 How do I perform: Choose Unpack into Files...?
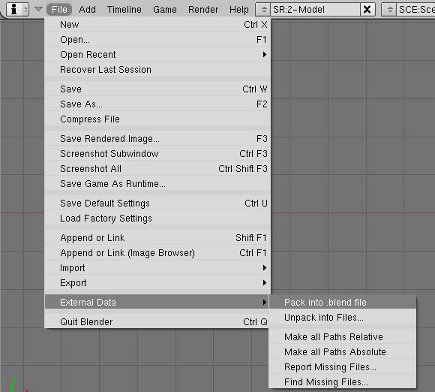tap(342, 317)
